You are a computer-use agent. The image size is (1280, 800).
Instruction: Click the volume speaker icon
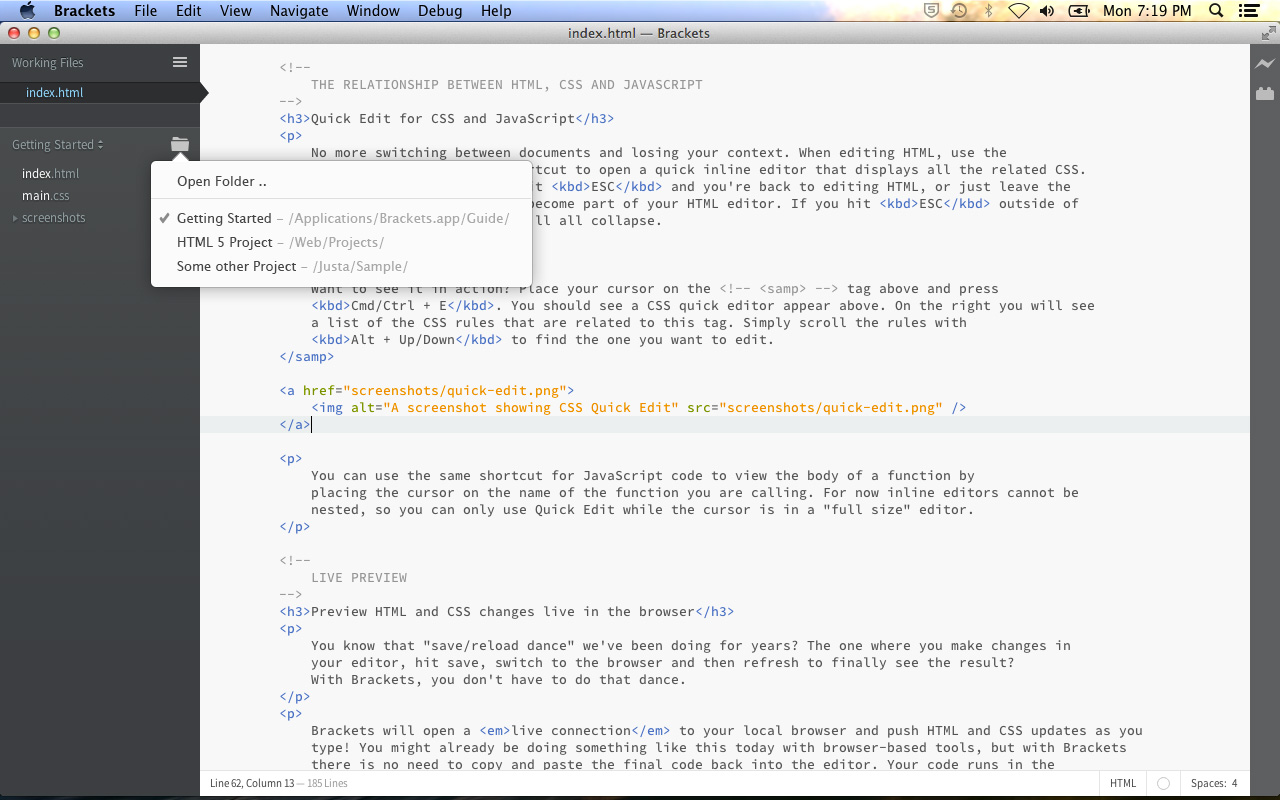(x=1047, y=11)
